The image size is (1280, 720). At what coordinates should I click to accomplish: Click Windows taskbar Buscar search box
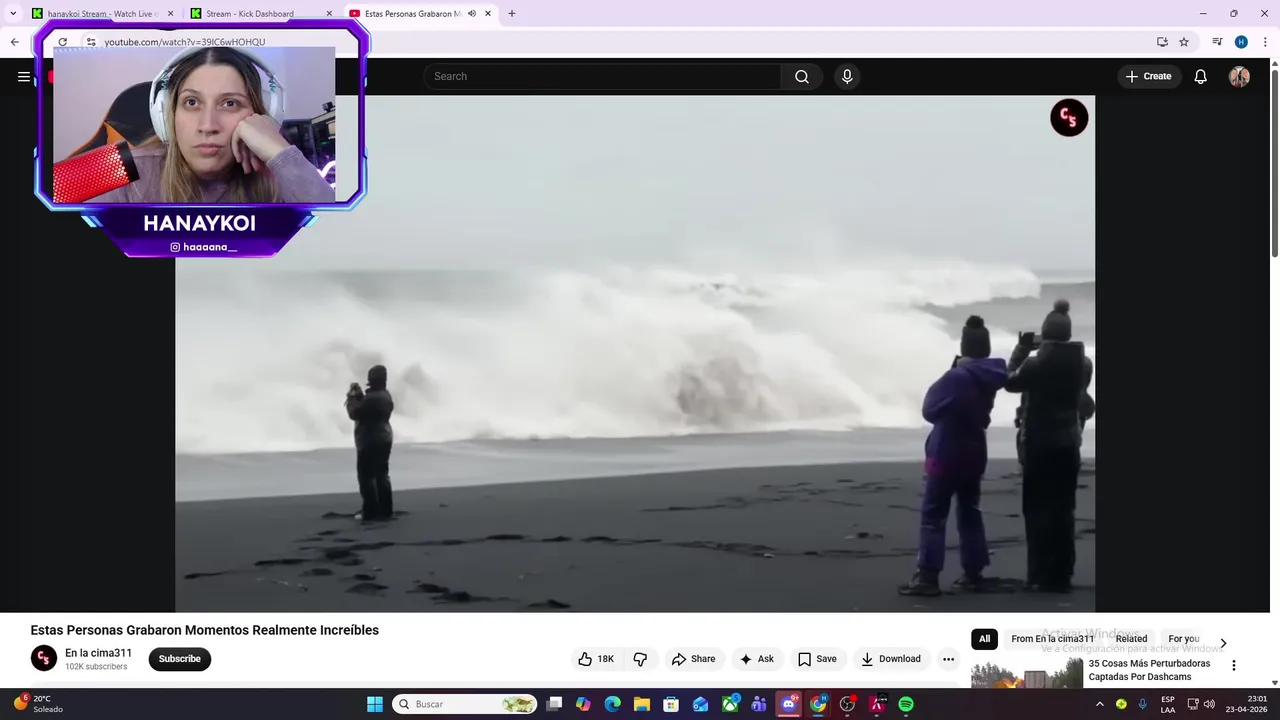[464, 704]
